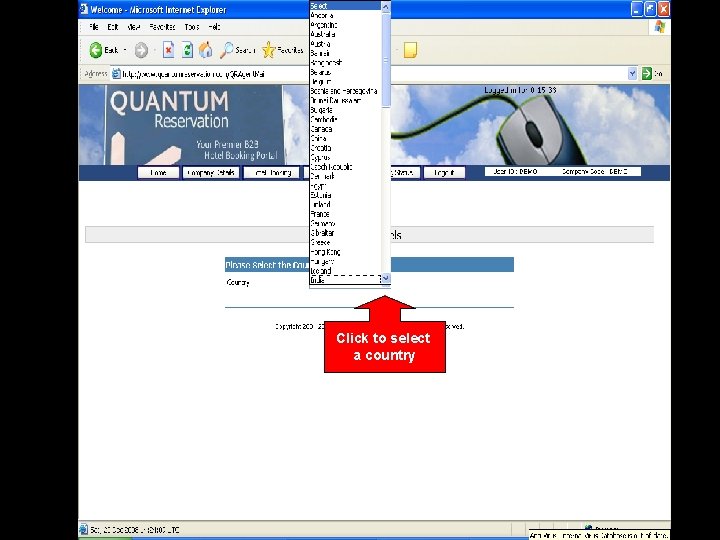Select Germany from country list
The height and width of the screenshot is (540, 720).
point(346,224)
